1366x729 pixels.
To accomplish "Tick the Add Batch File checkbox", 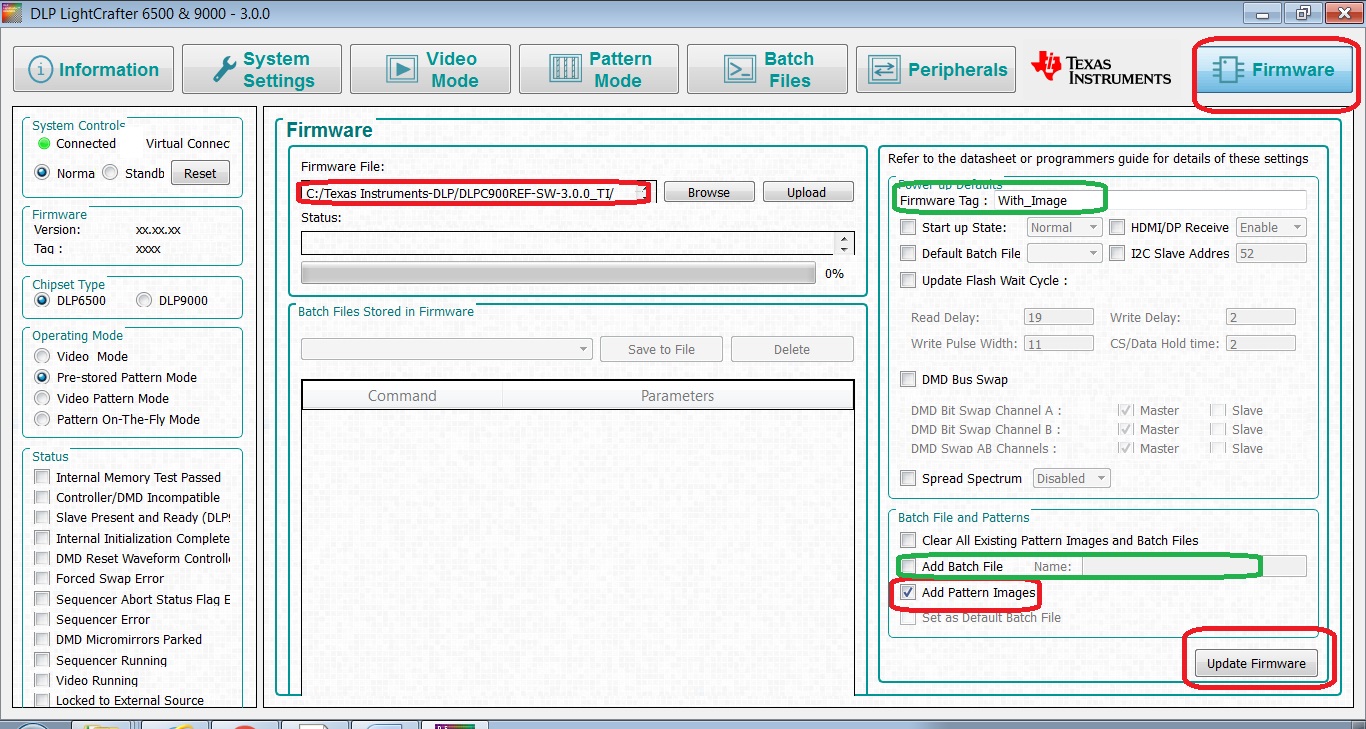I will pos(908,566).
